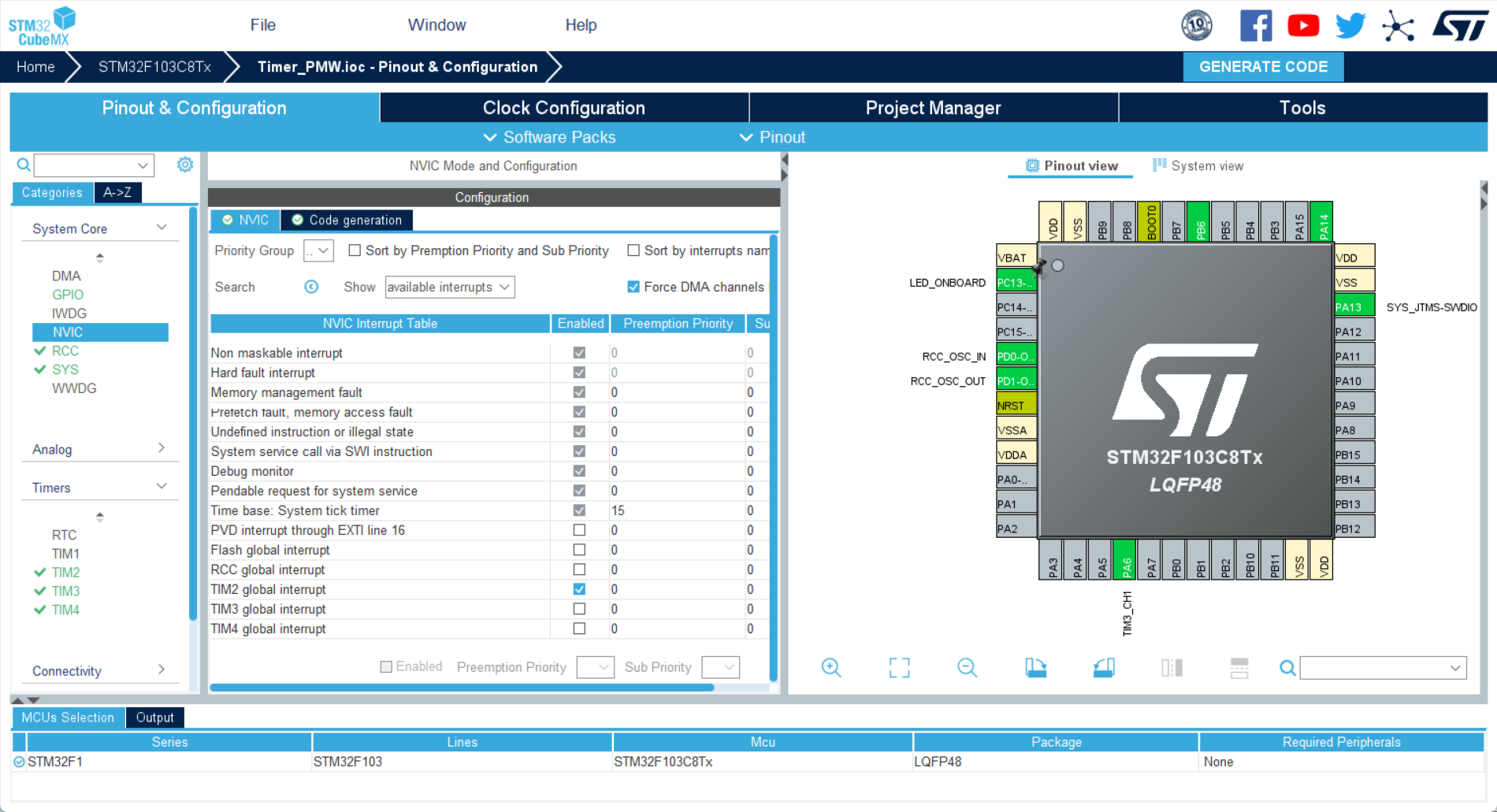Open the Facebook link icon
The width and height of the screenshot is (1497, 812).
point(1256,26)
